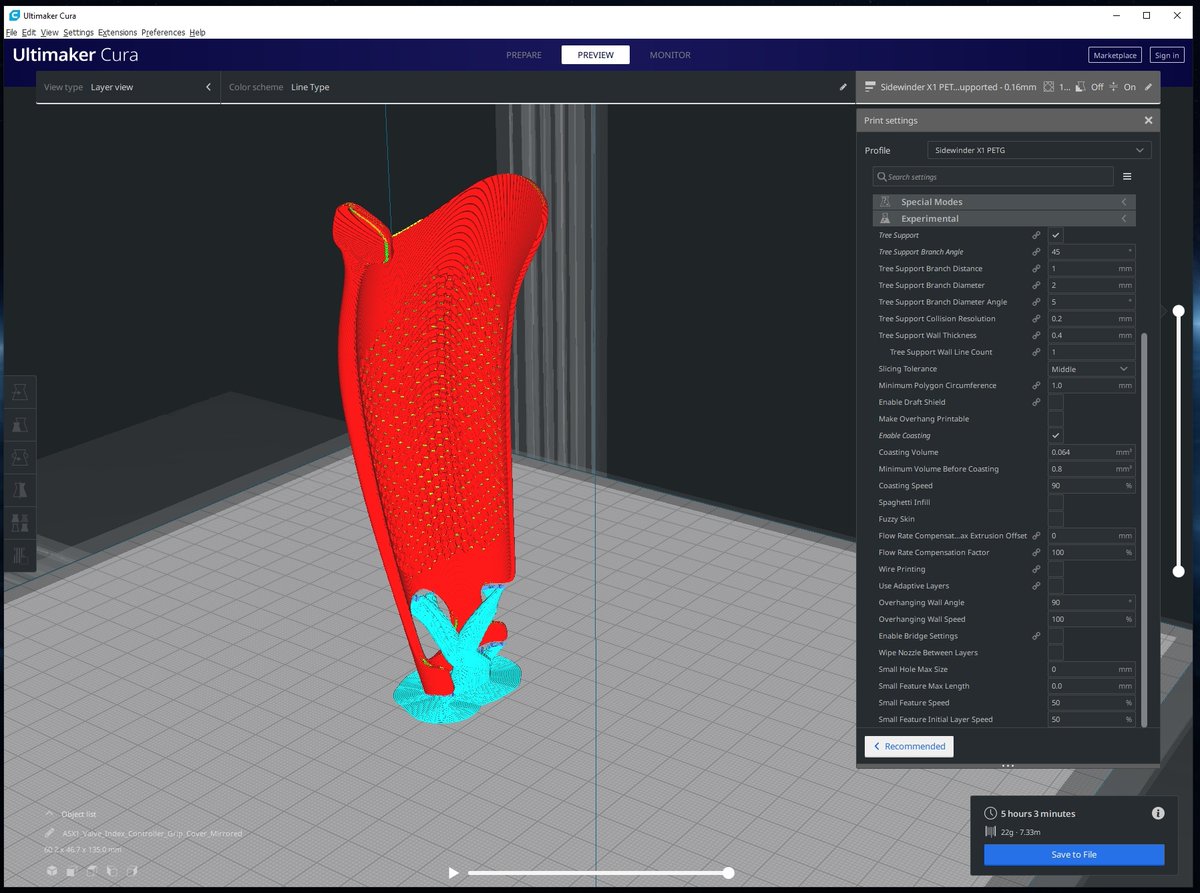Open the Extensions menu

coord(117,32)
